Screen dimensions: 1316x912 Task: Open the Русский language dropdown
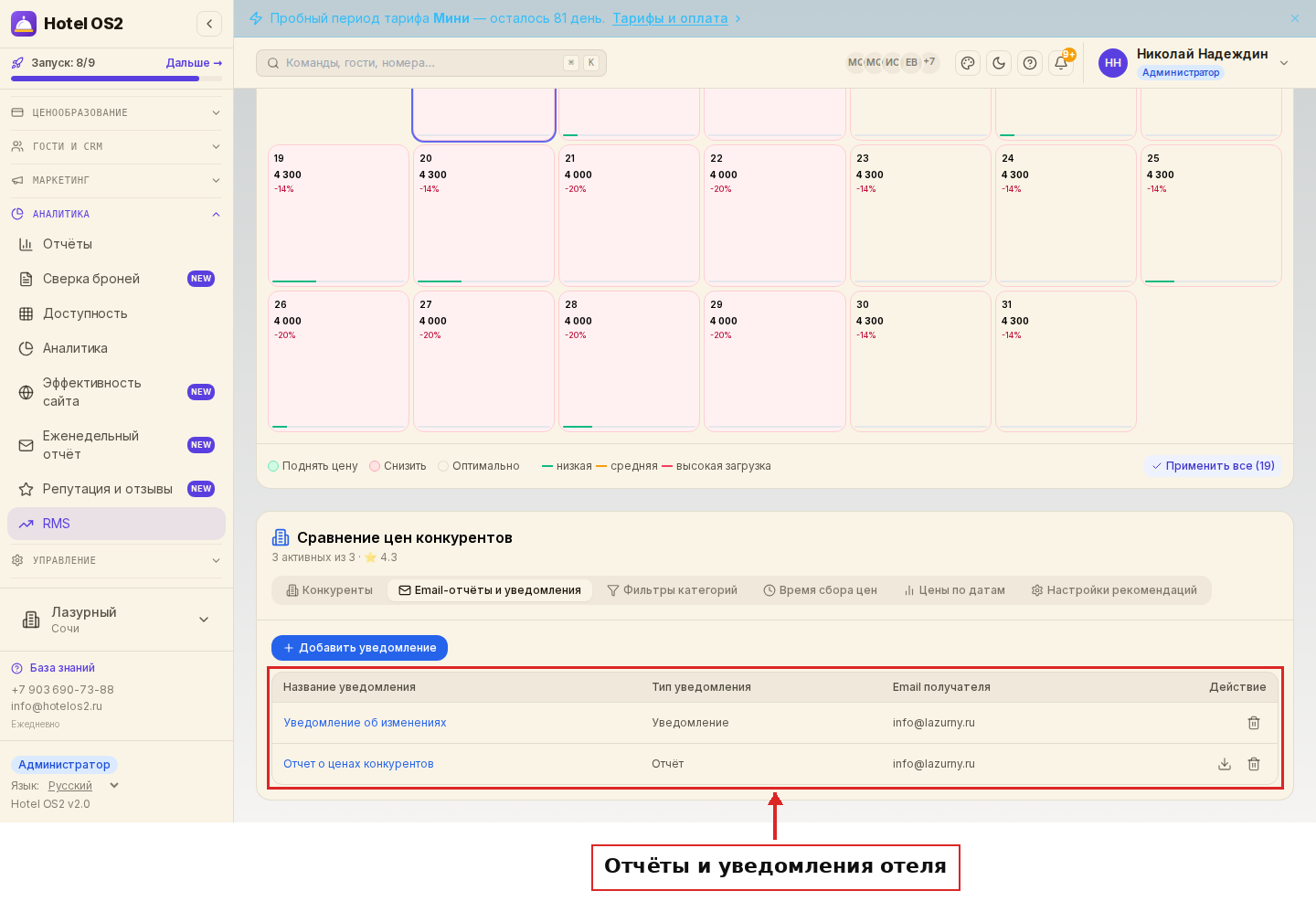coord(83,786)
